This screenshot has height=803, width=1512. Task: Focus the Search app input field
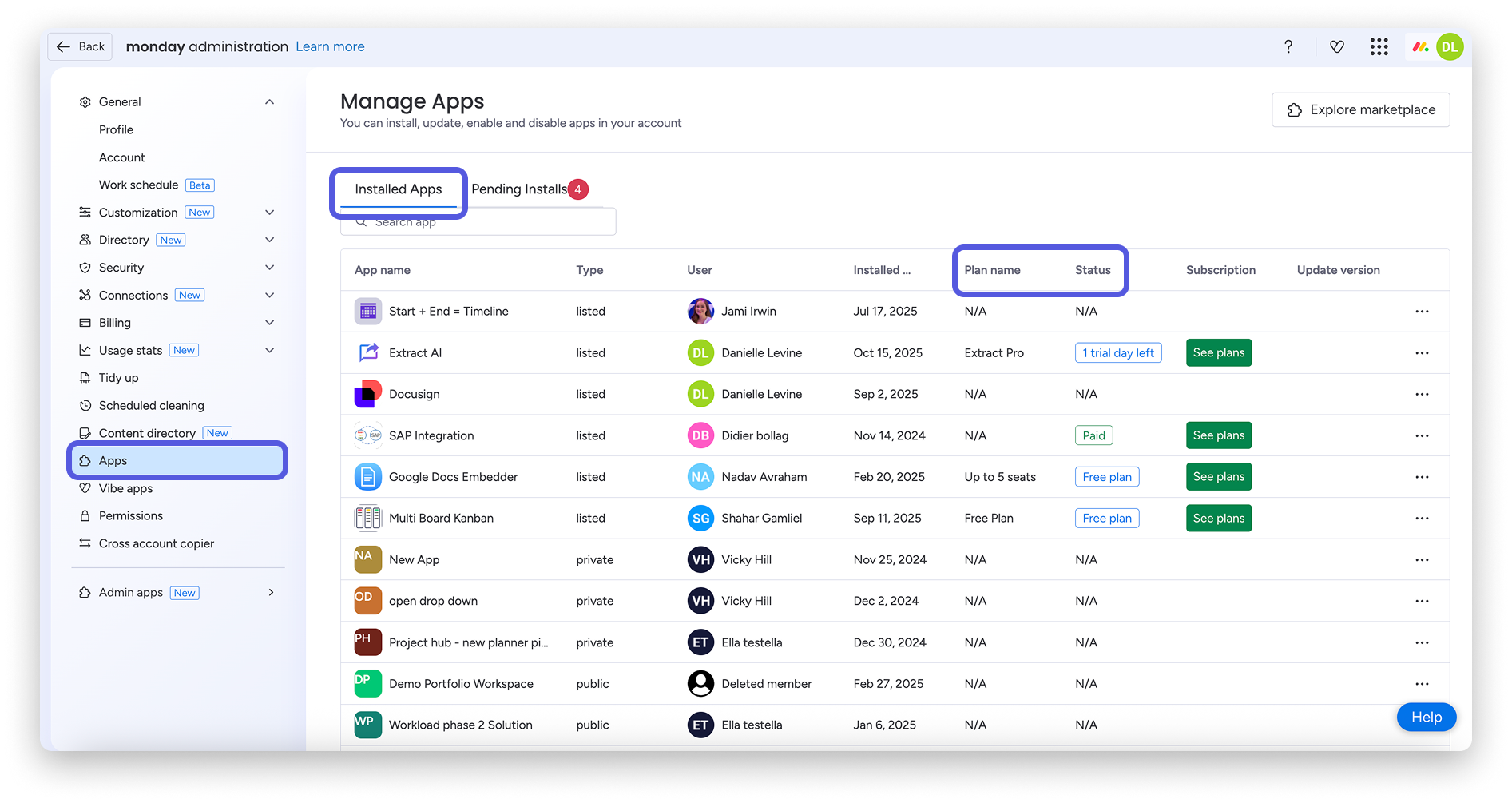(x=478, y=222)
